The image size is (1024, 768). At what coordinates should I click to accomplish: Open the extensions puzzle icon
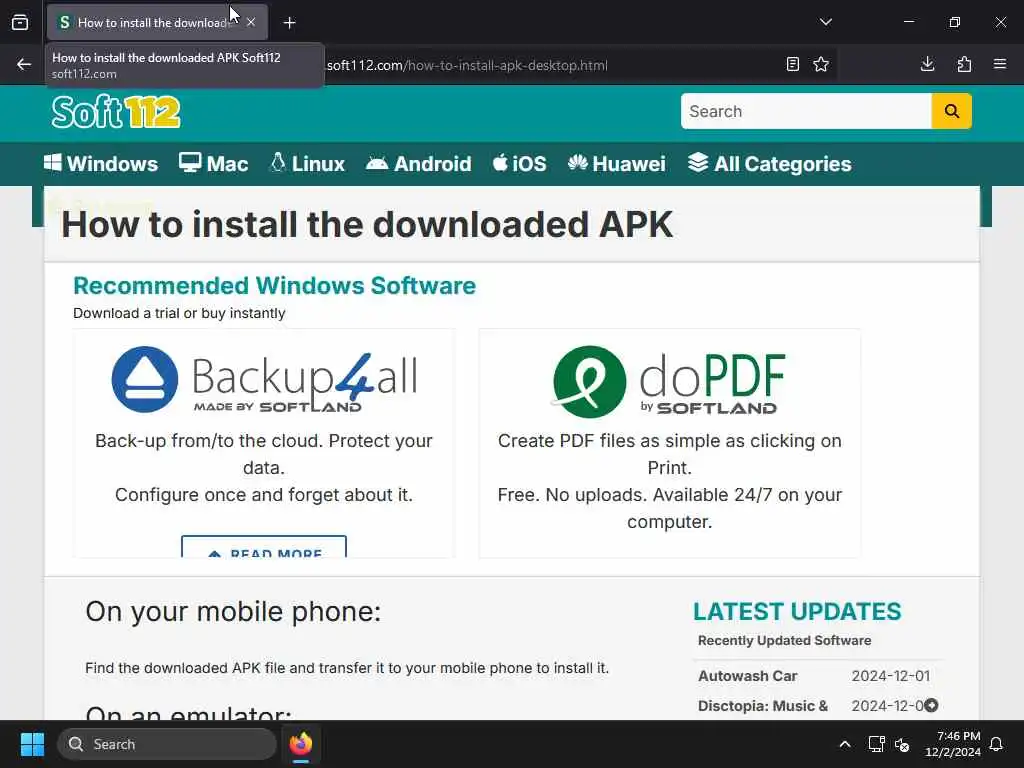964,64
